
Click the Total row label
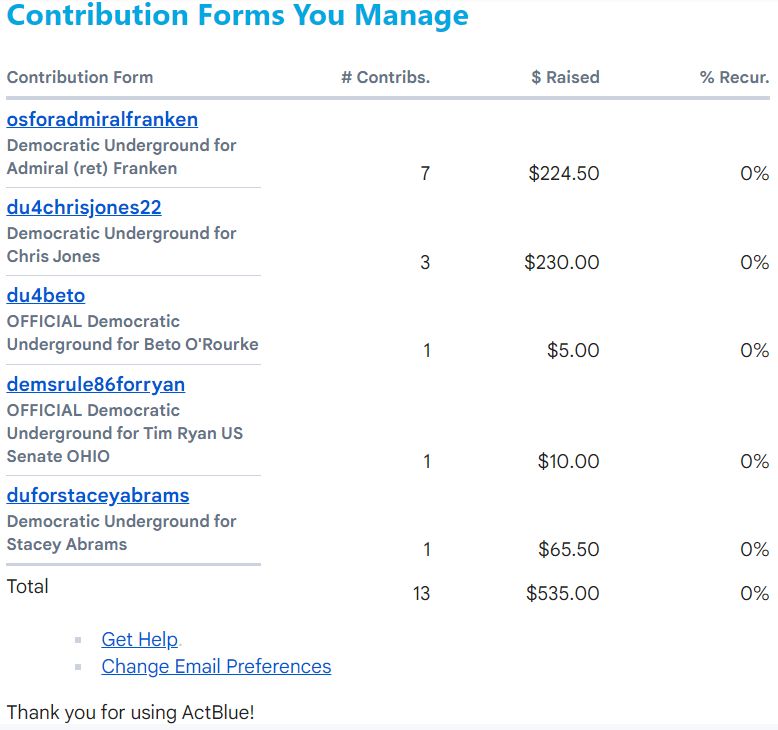[28, 587]
